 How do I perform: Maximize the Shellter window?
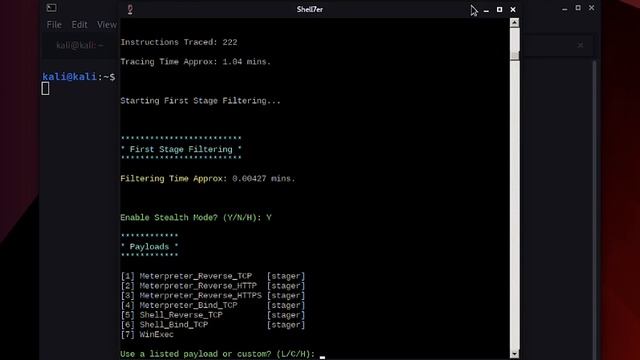point(500,9)
